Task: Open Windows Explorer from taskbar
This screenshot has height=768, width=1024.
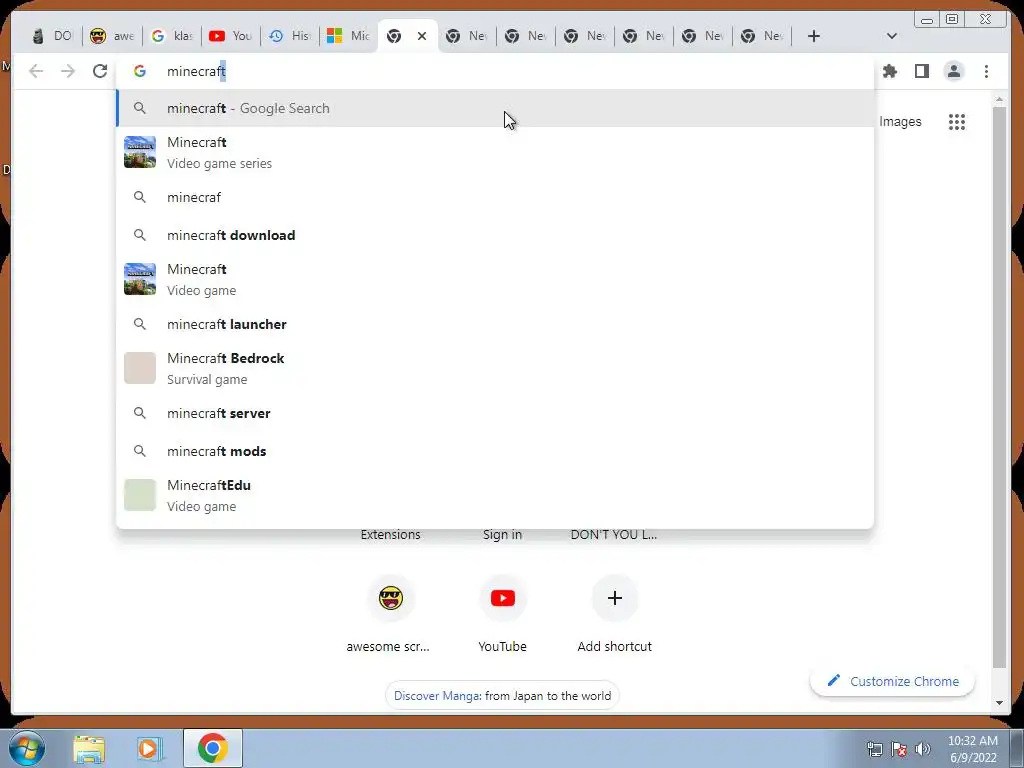Action: 89,748
